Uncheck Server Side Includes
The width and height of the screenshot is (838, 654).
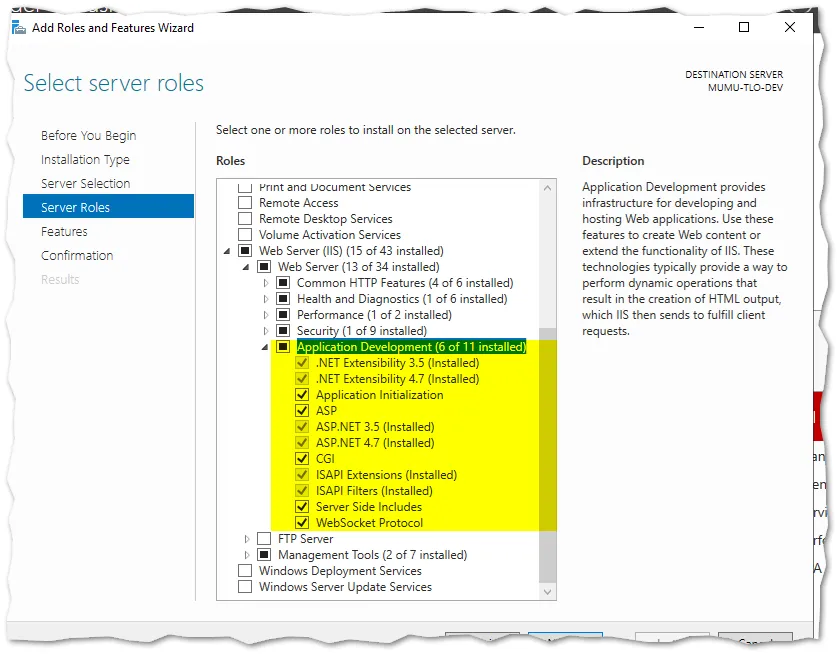click(302, 507)
